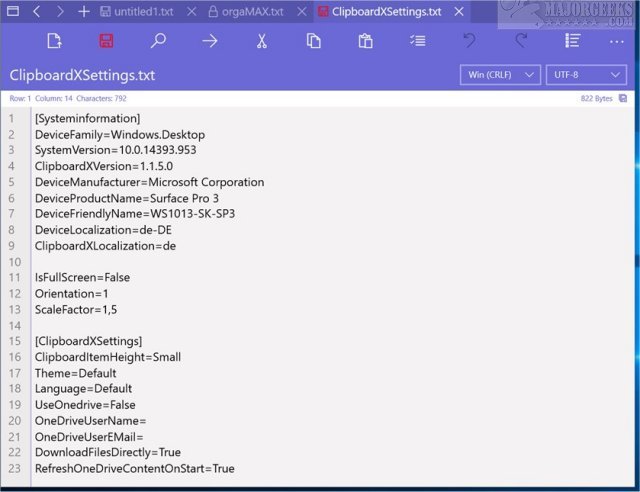Click the Theme=Default line

[76, 373]
